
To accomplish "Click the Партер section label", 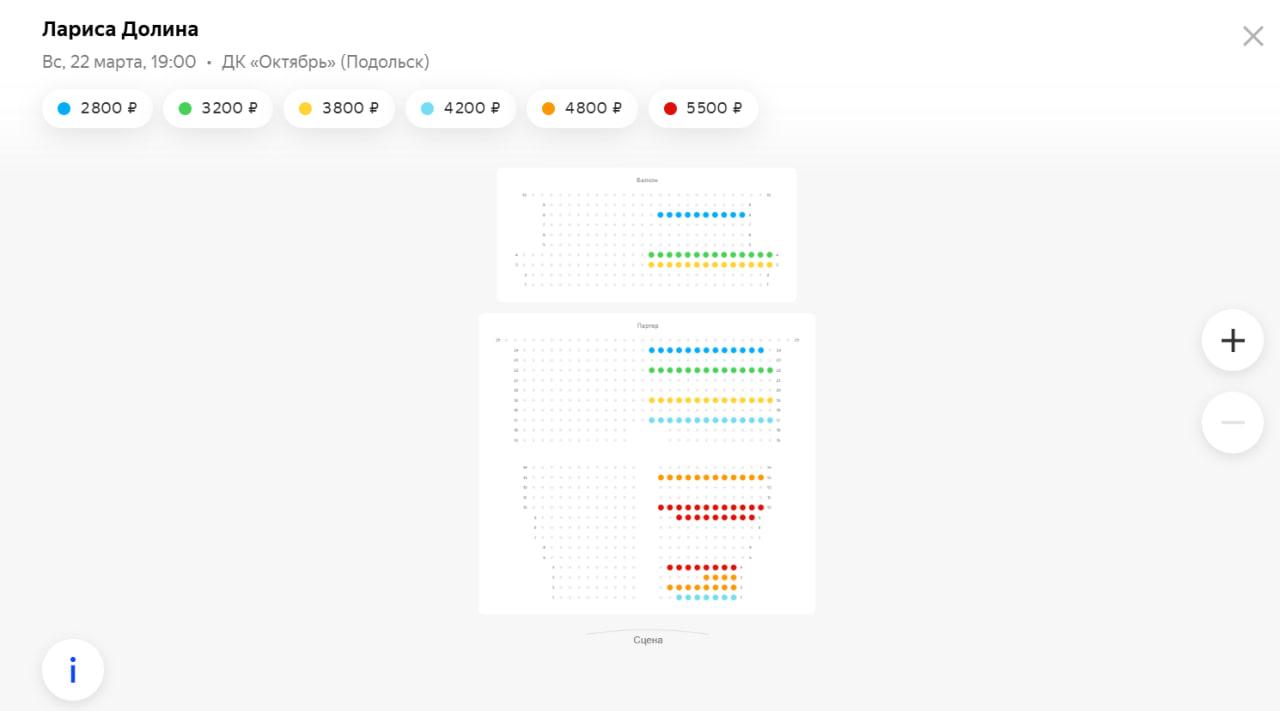I will coord(647,326).
